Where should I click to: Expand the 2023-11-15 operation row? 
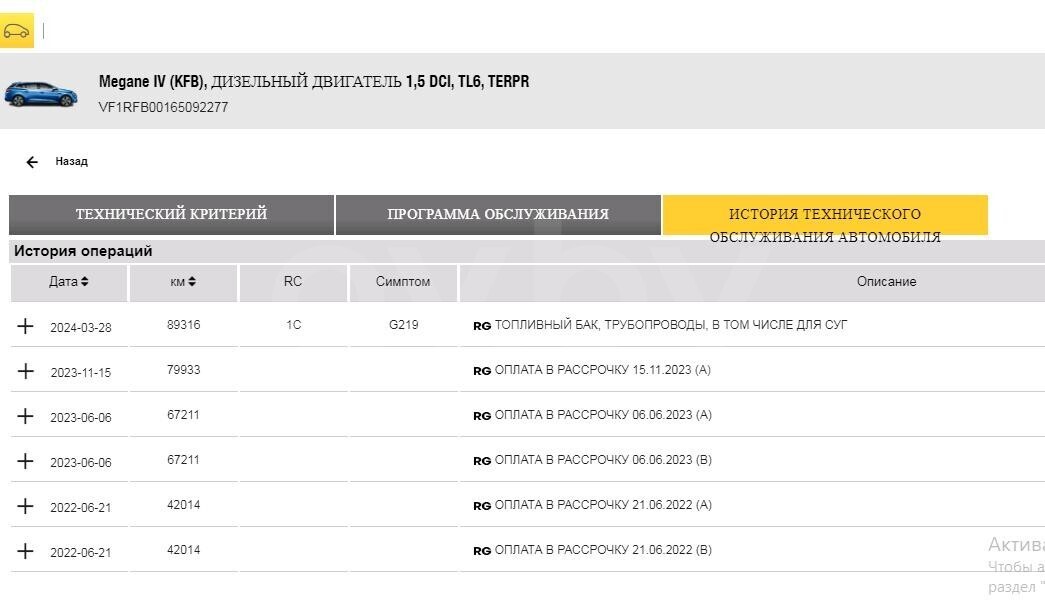click(x=25, y=371)
